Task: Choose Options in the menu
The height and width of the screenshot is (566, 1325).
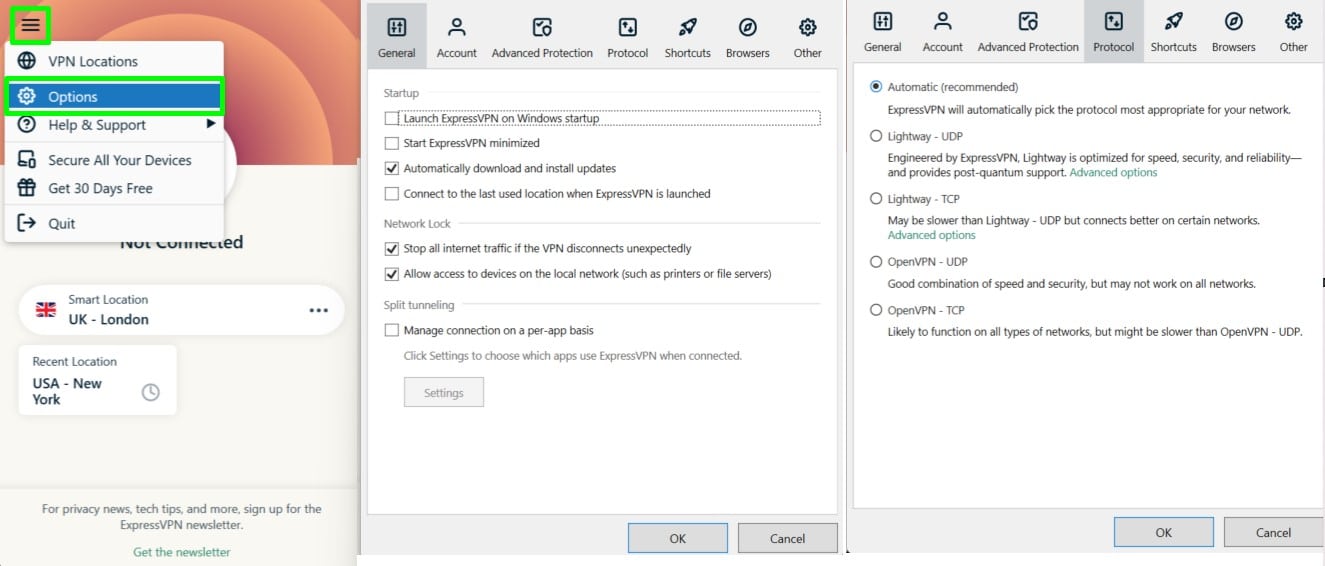Action: 114,97
